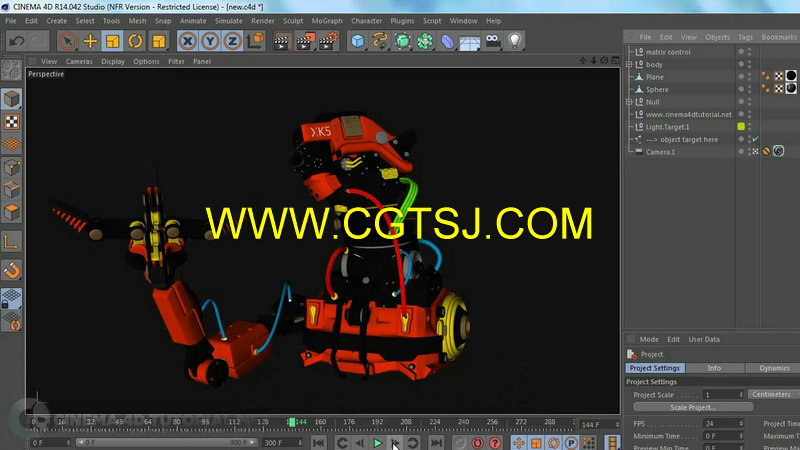Toggle Y axis lock

click(210, 41)
